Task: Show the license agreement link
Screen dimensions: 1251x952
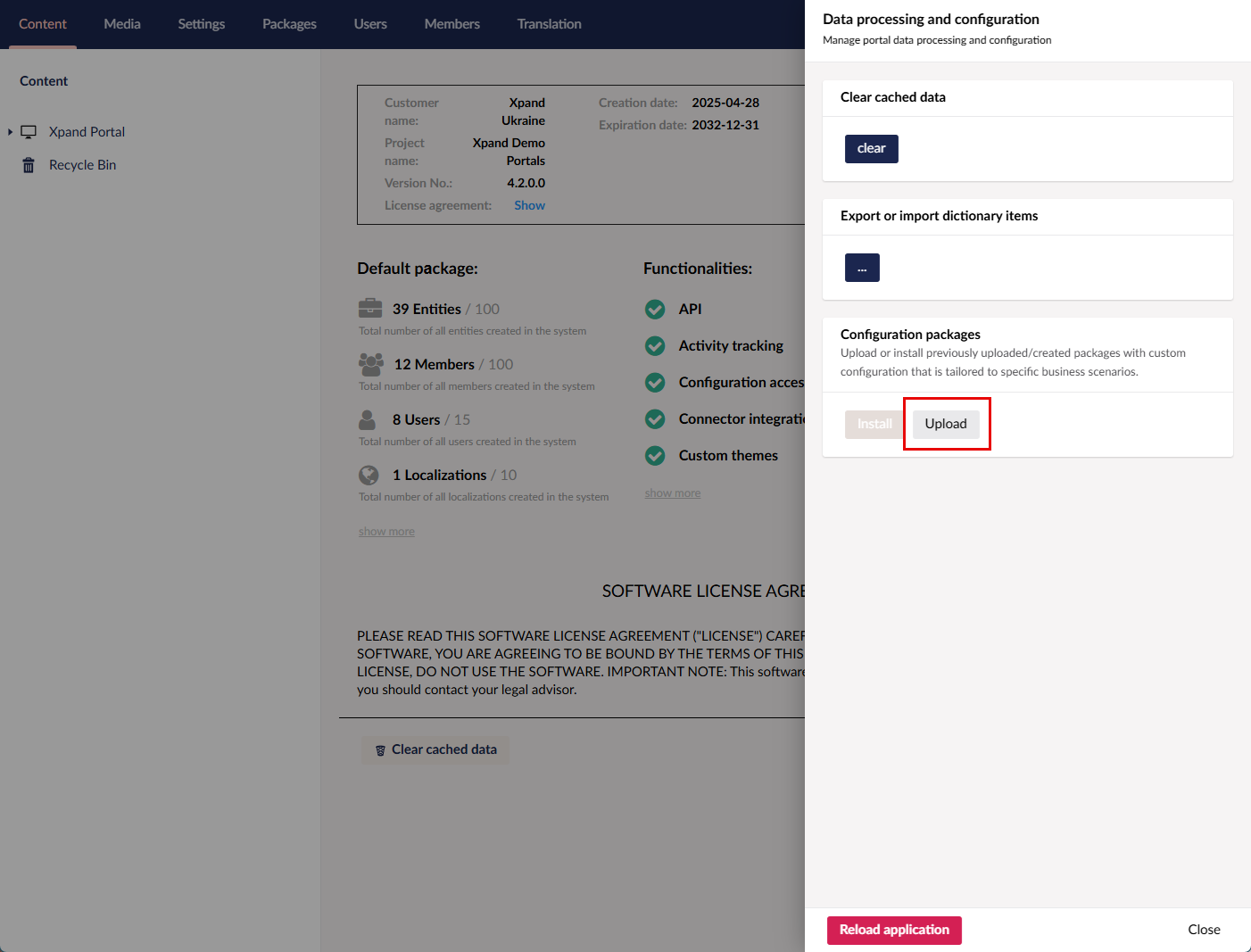Action: (x=529, y=205)
